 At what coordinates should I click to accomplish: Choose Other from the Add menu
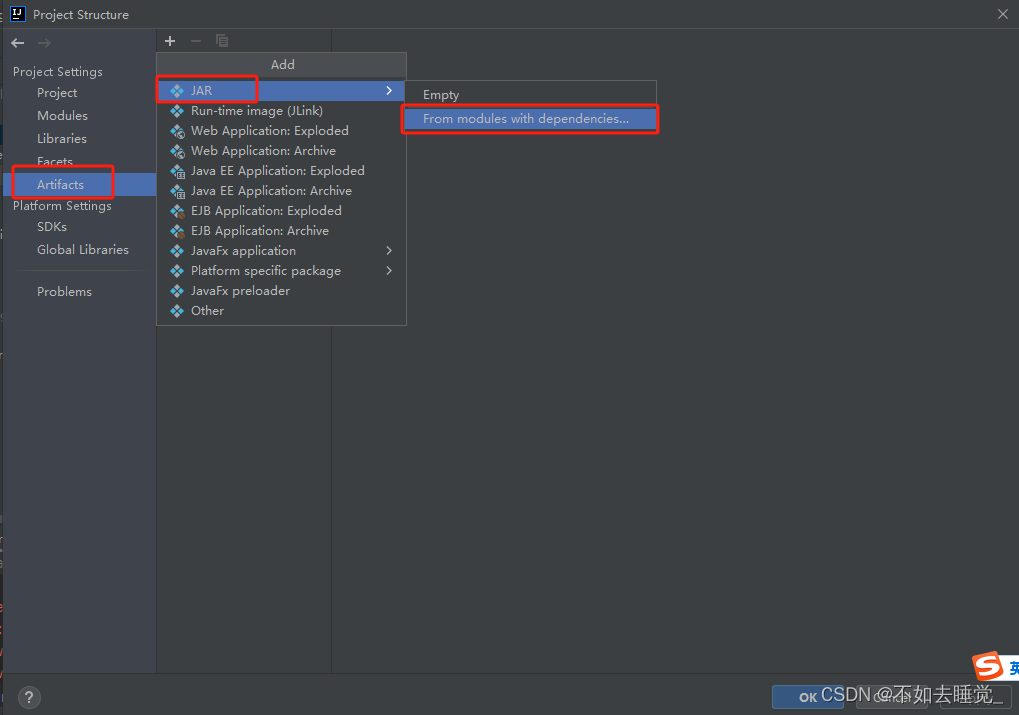click(x=281, y=311)
